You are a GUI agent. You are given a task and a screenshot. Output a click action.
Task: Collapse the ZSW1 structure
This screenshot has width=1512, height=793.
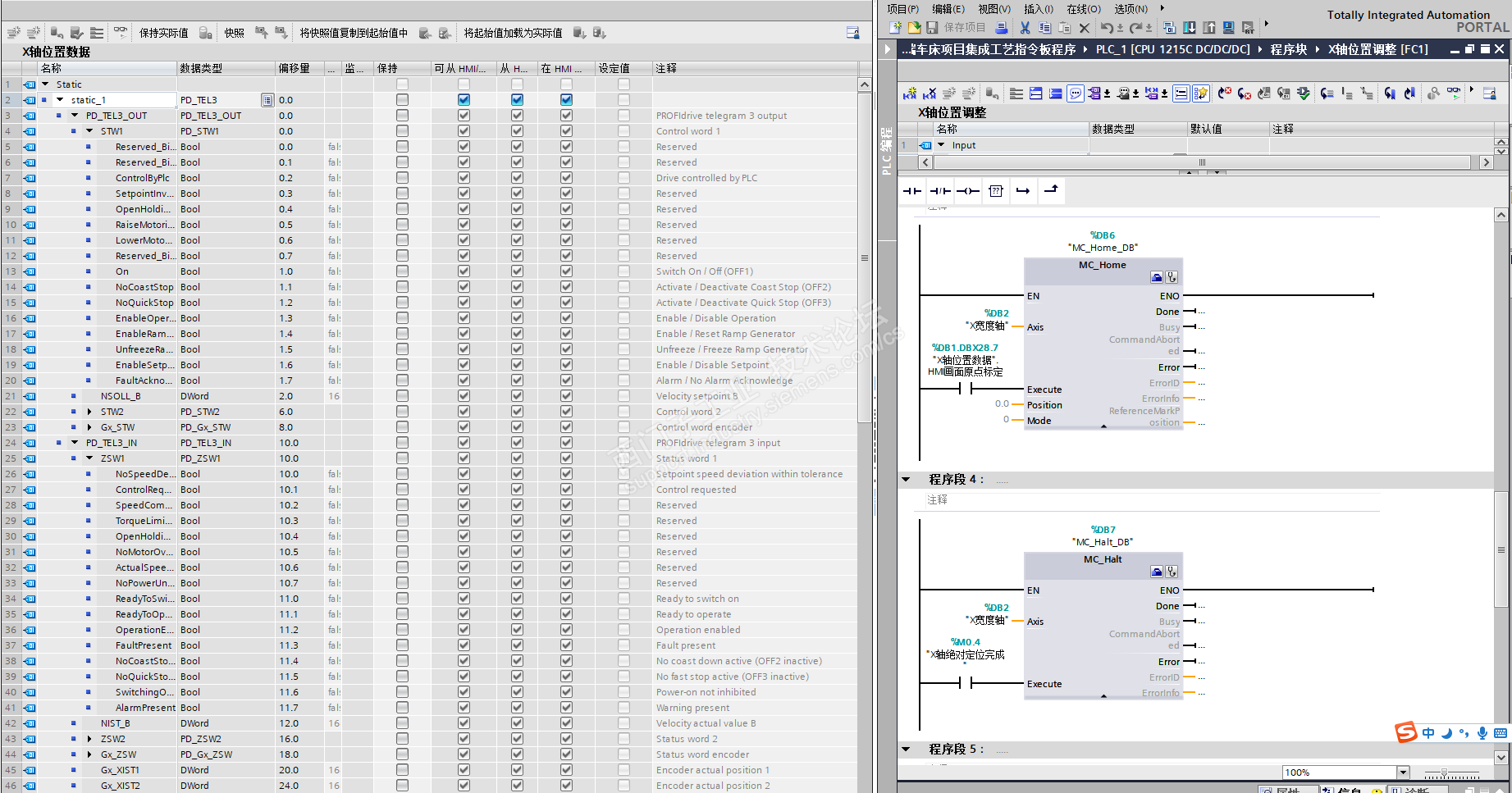pos(89,458)
